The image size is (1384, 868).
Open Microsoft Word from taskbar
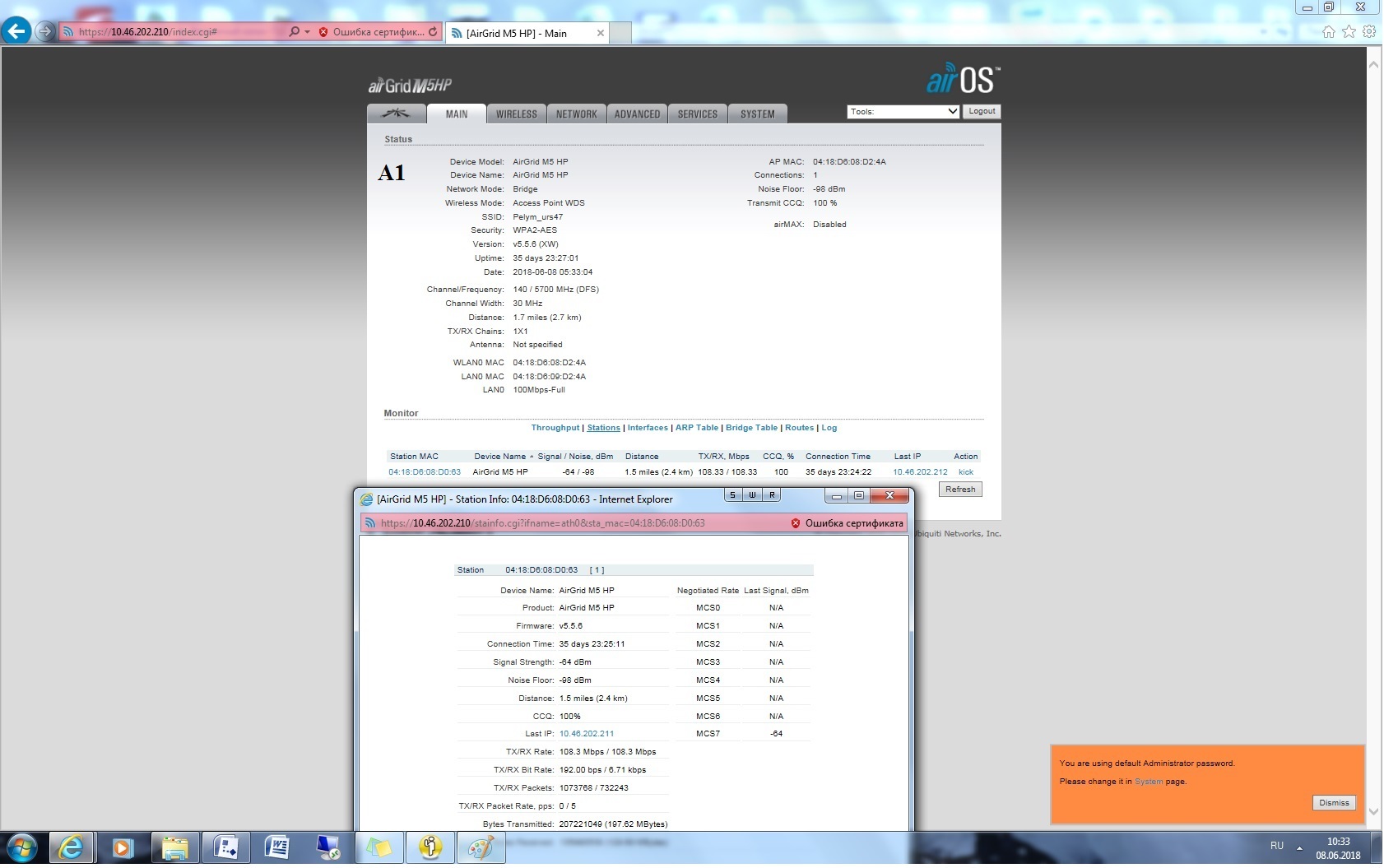pyautogui.click(x=276, y=848)
